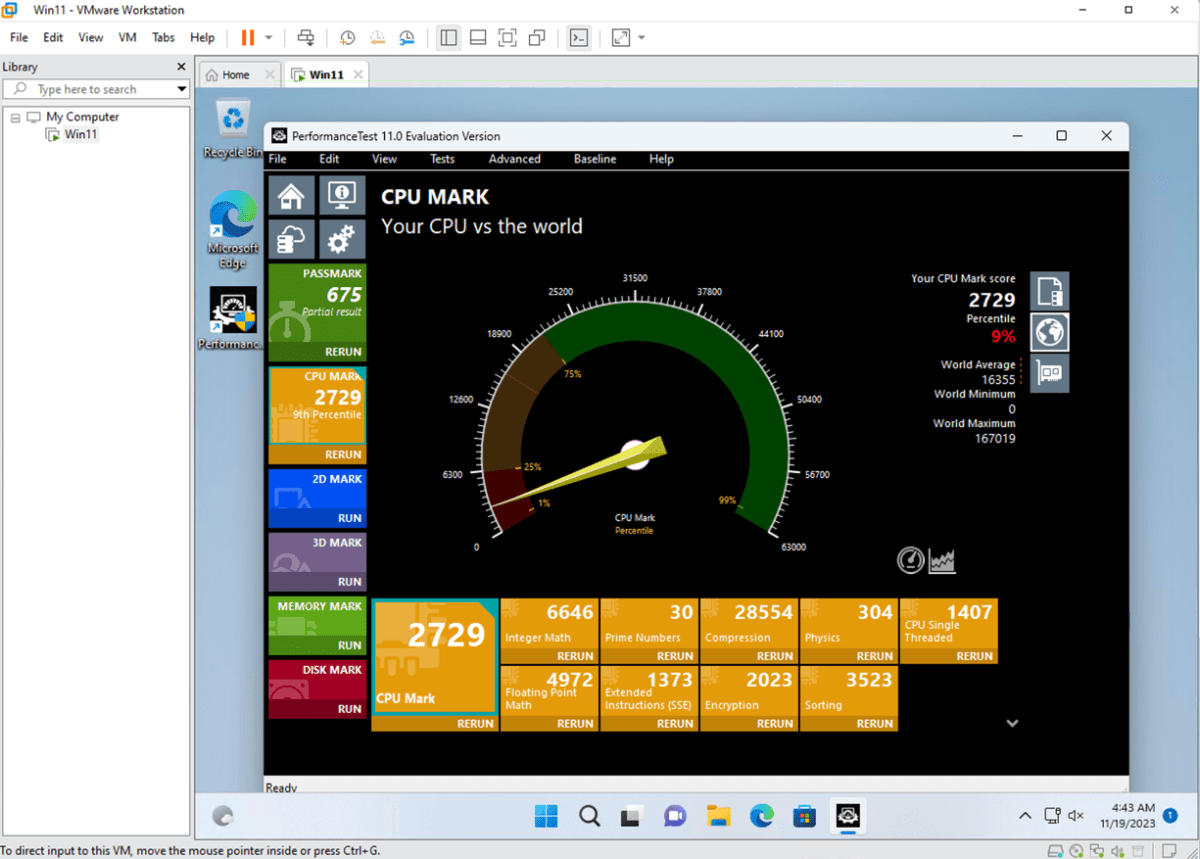Enter full screen mode icon
The image size is (1200, 859).
coord(507,38)
